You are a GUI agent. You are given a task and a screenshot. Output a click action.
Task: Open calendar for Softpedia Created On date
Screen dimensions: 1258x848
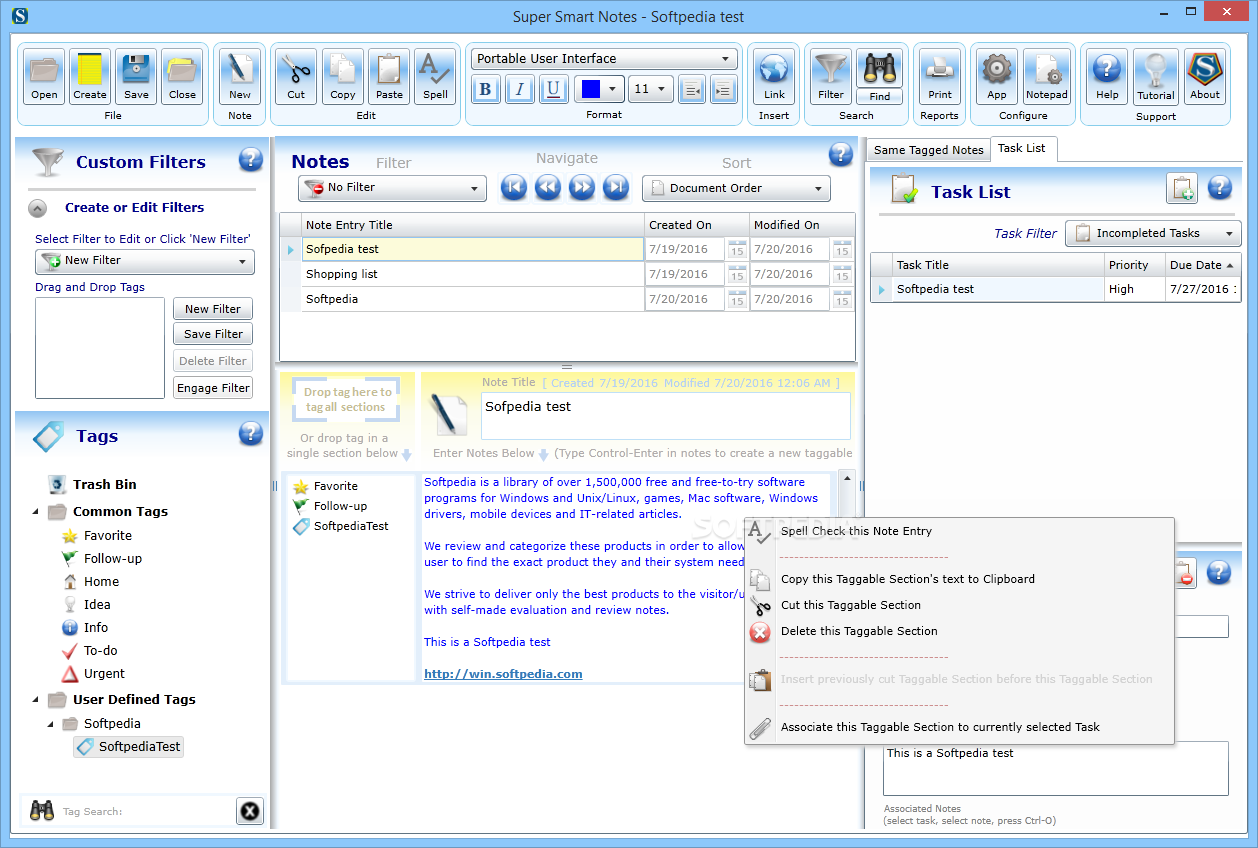click(737, 299)
